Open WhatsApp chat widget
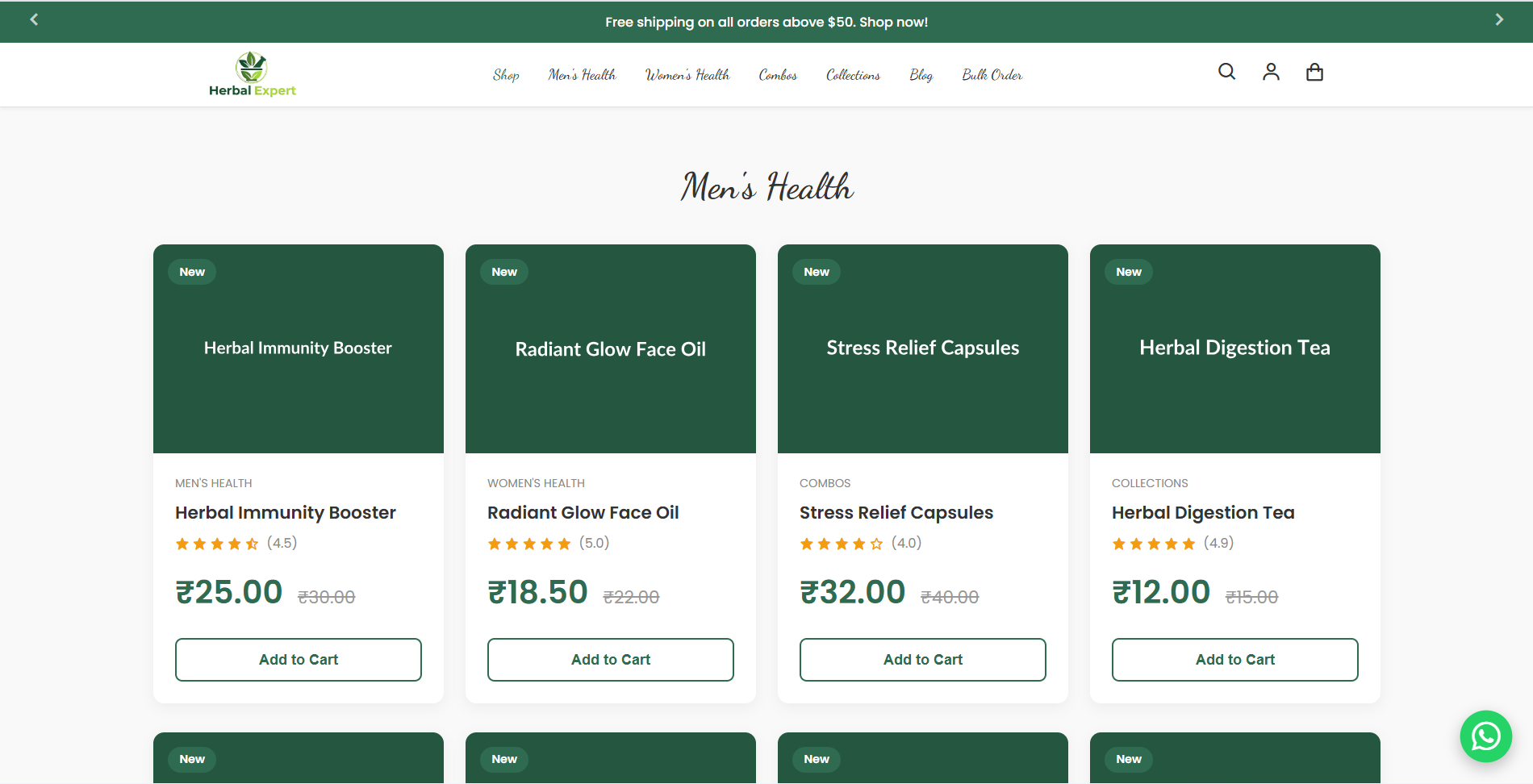Image resolution: width=1533 pixels, height=784 pixels. click(x=1485, y=736)
